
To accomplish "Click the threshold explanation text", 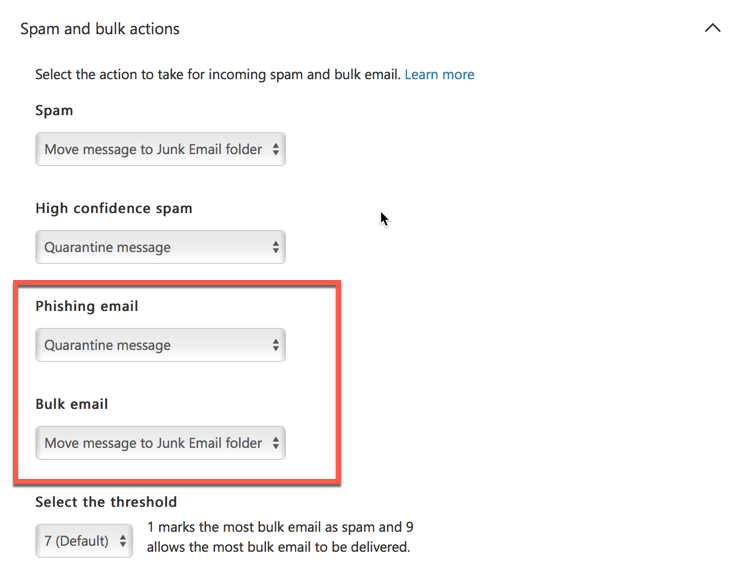I will pos(280,537).
